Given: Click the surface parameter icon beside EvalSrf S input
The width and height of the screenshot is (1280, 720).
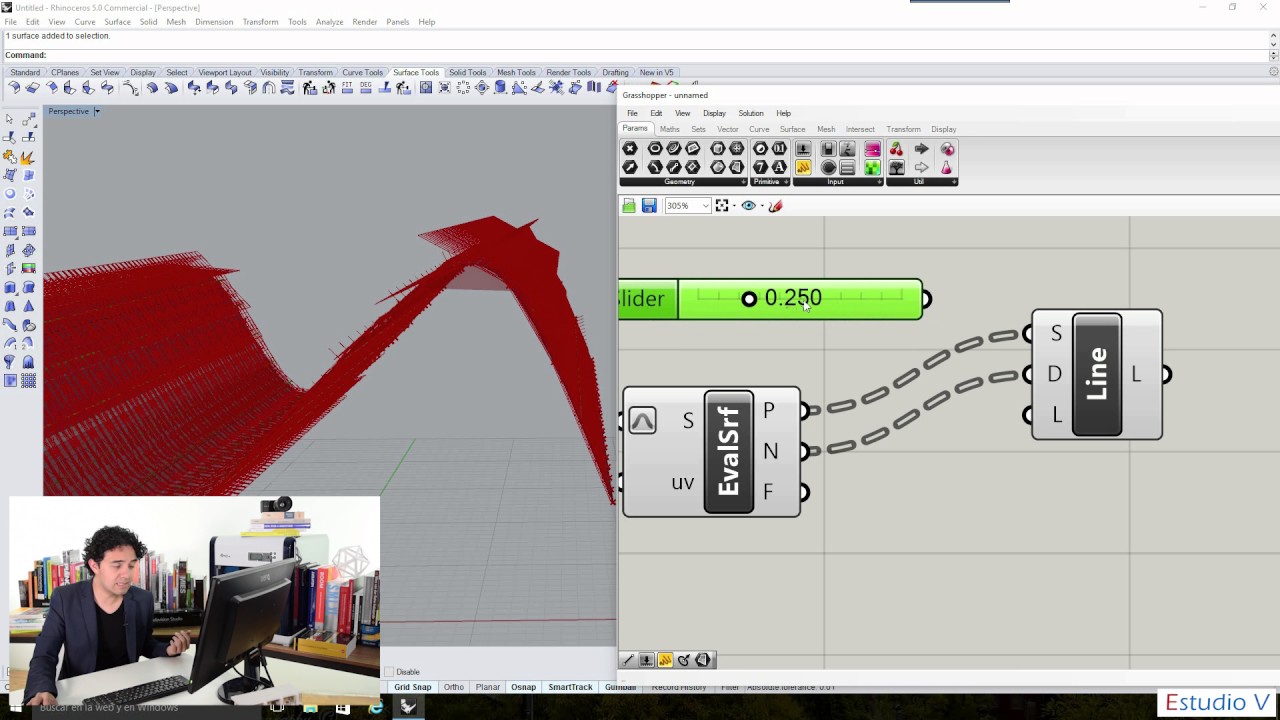Looking at the screenshot, I should tap(643, 421).
